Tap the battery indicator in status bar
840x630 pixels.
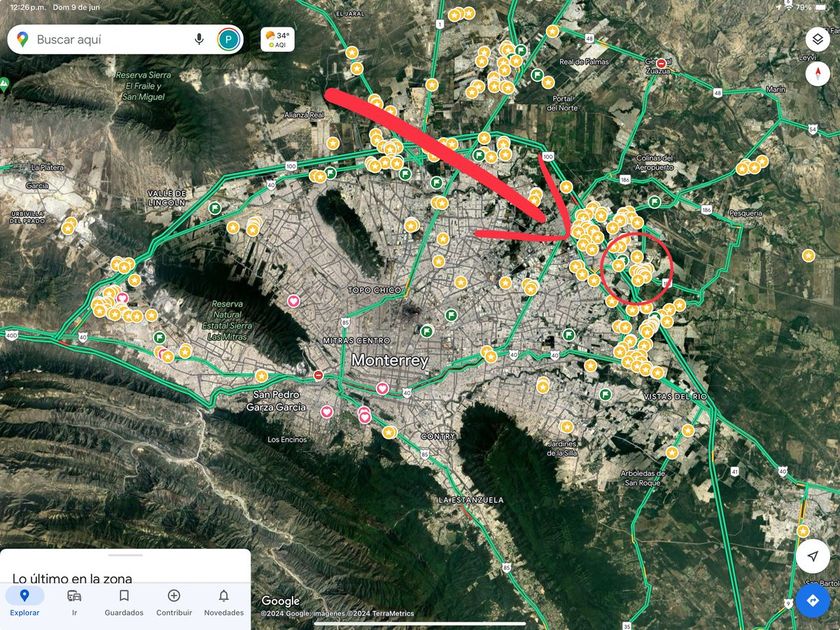point(821,8)
